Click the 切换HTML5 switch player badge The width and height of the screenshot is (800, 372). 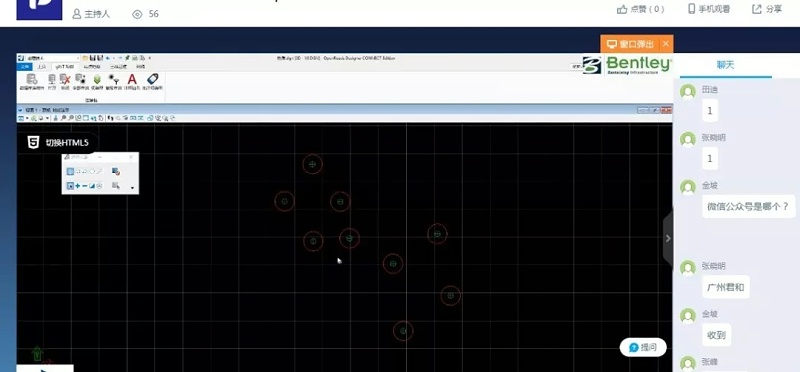[x=58, y=143]
